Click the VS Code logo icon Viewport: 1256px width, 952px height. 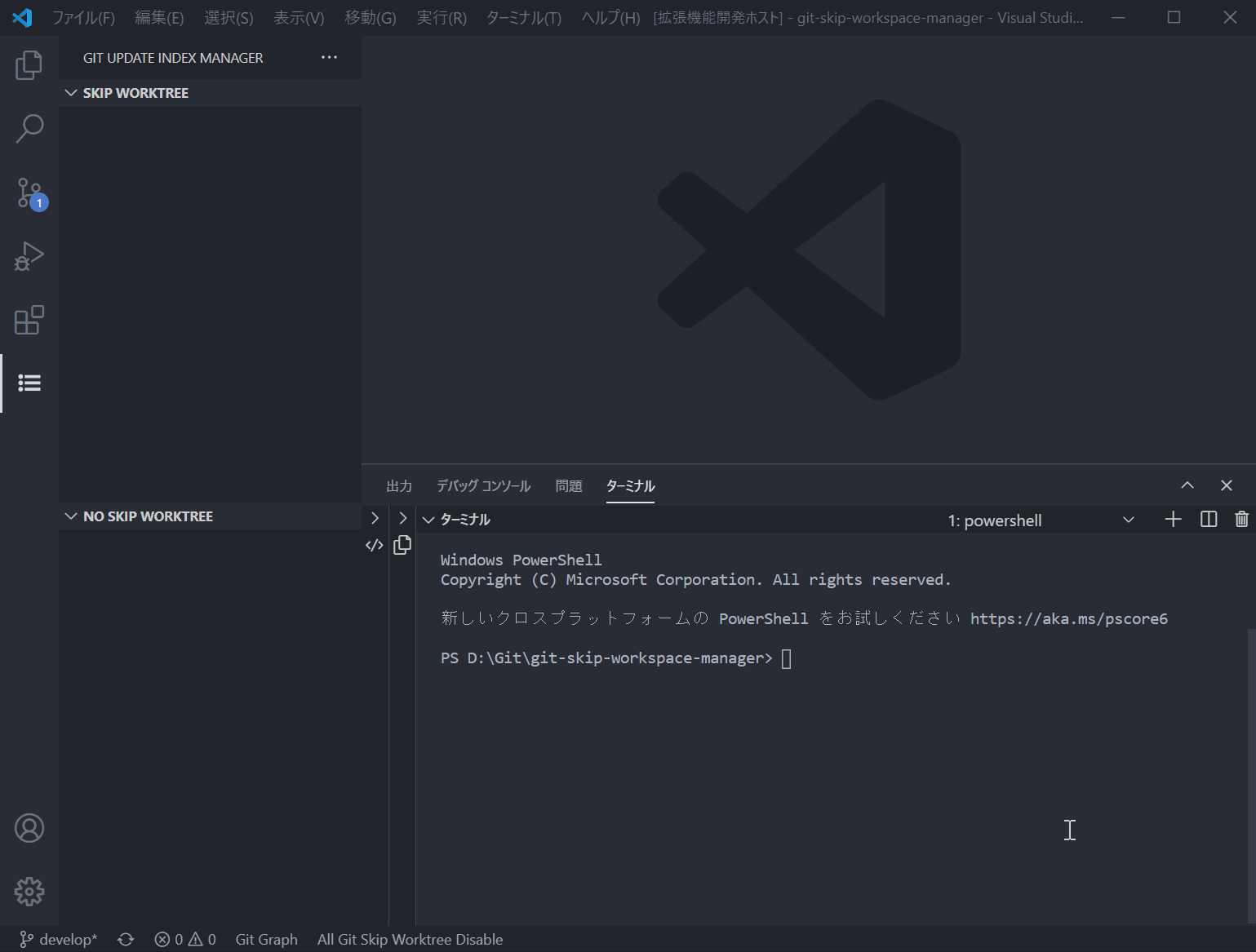tap(23, 17)
